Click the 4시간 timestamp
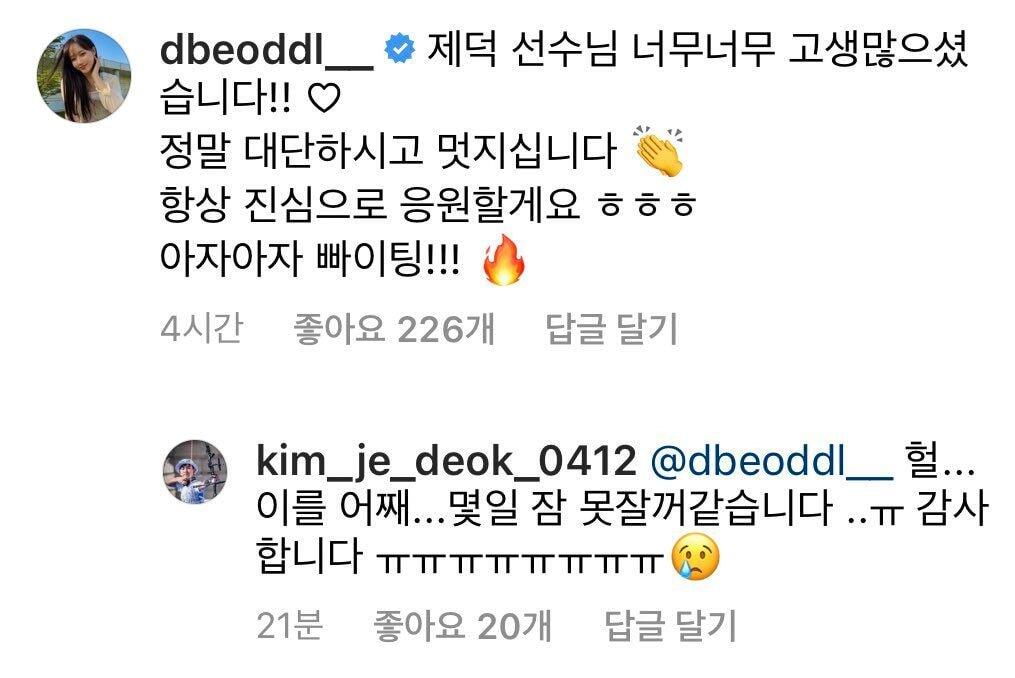 pos(202,328)
